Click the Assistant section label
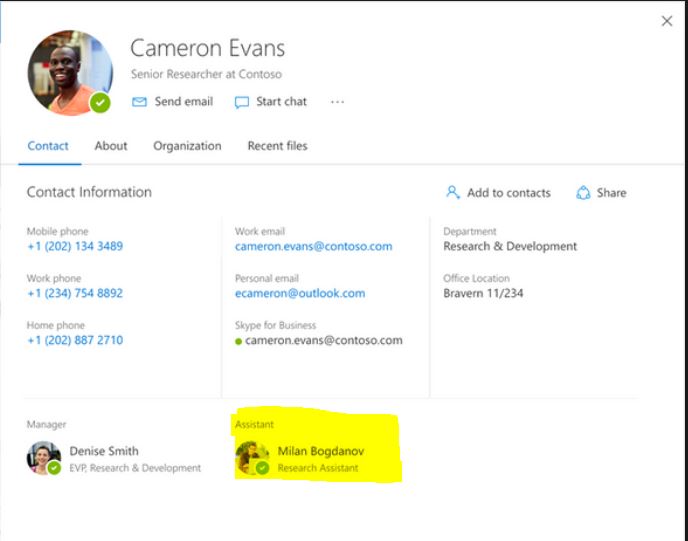The height and width of the screenshot is (541, 688). tap(254, 424)
